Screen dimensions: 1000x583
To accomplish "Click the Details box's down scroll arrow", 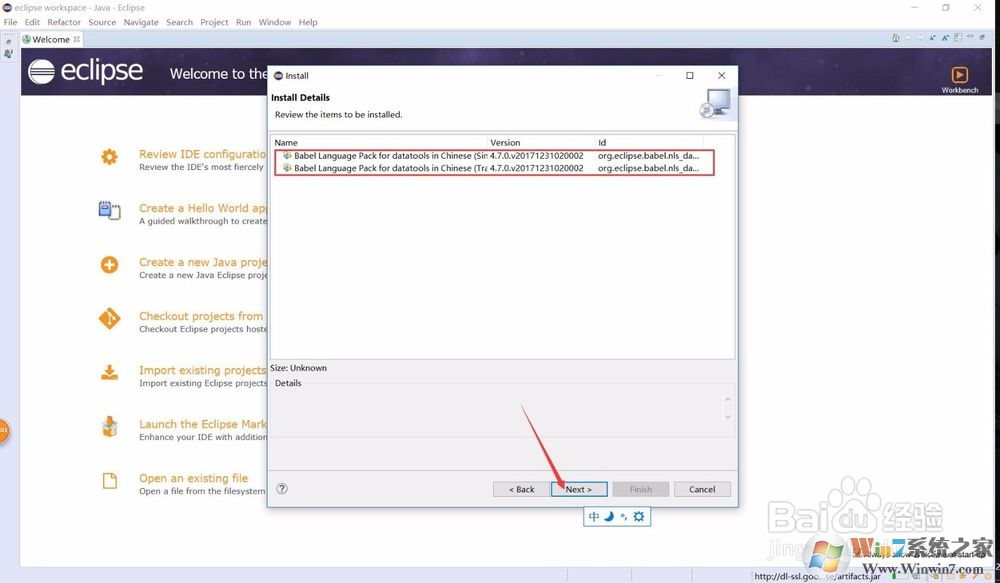I will click(728, 417).
